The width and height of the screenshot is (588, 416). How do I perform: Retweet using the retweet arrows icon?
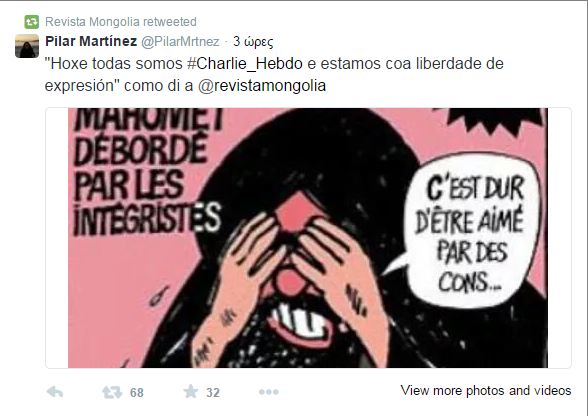click(x=112, y=392)
